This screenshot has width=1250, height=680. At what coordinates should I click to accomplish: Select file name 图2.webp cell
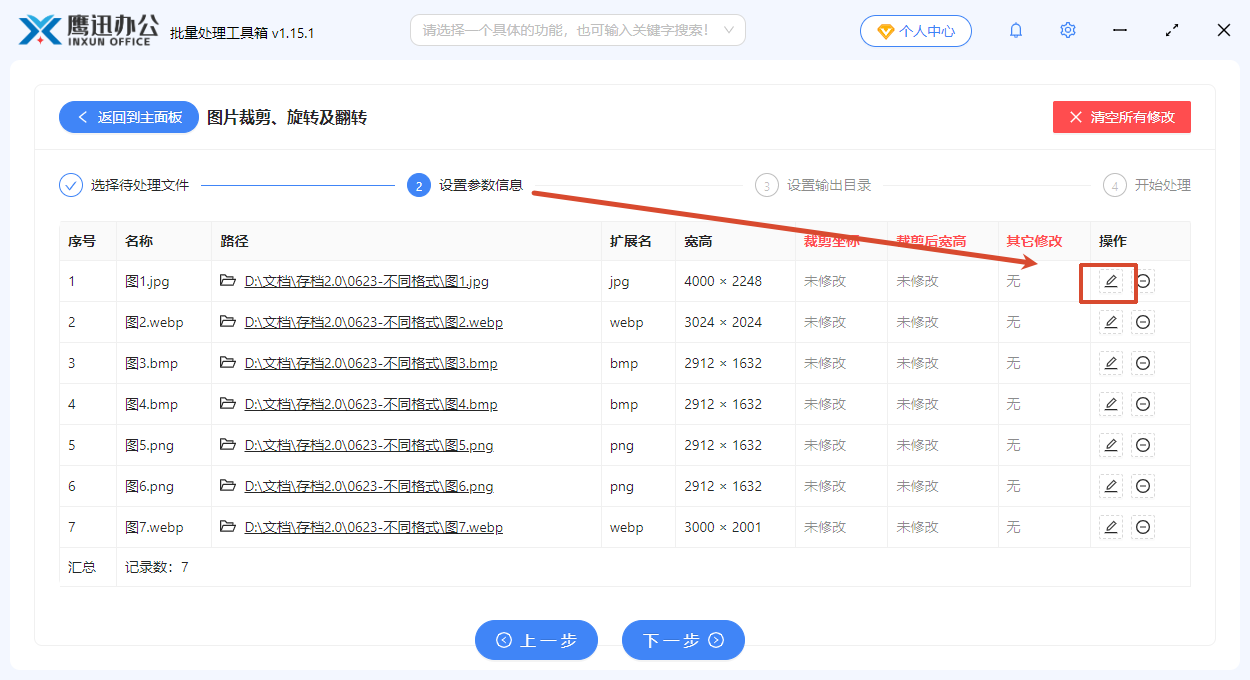point(154,322)
